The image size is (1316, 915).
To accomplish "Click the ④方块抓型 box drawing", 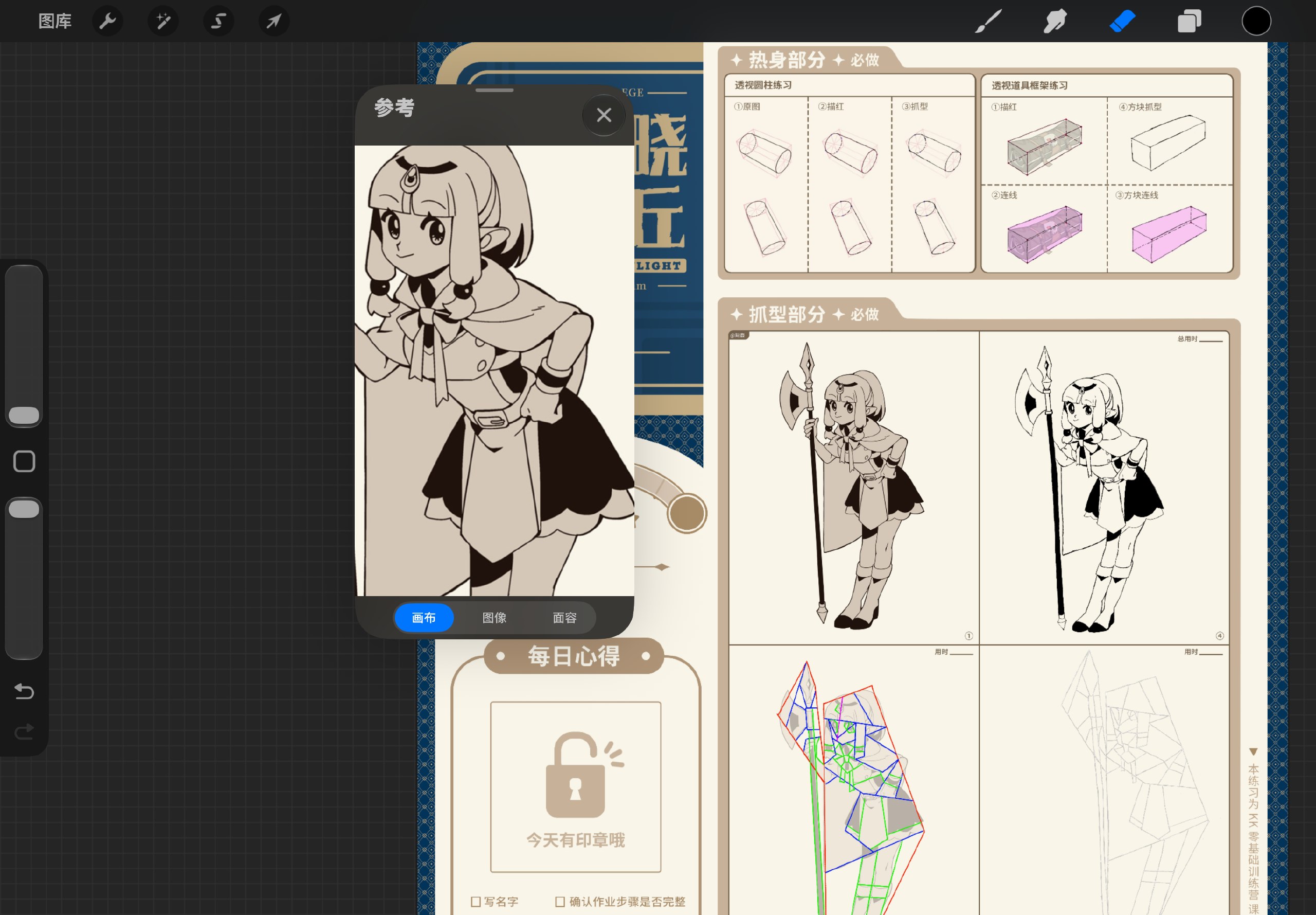I will [1168, 143].
